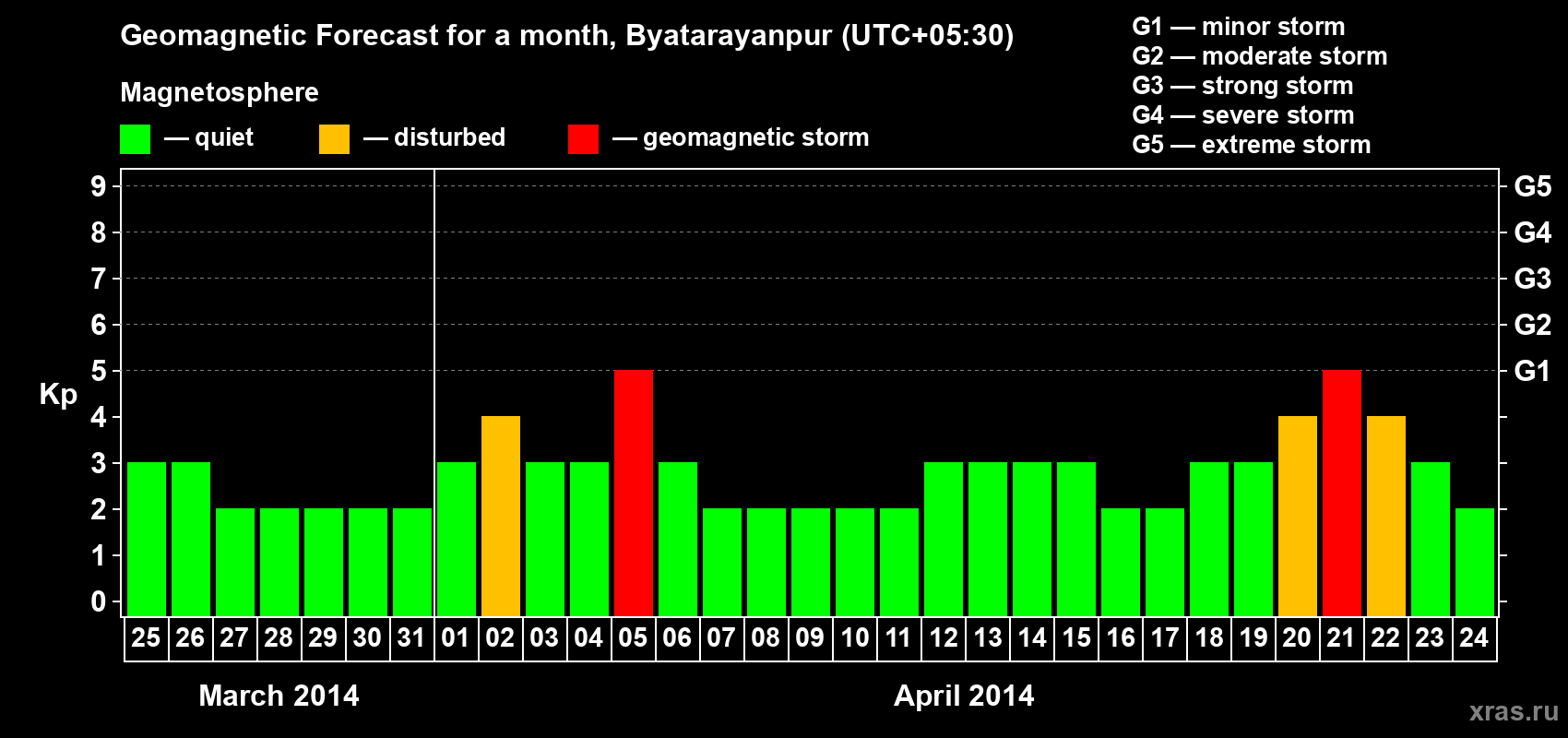Click date label 28 on the axis
The image size is (1568, 738).
click(x=279, y=637)
